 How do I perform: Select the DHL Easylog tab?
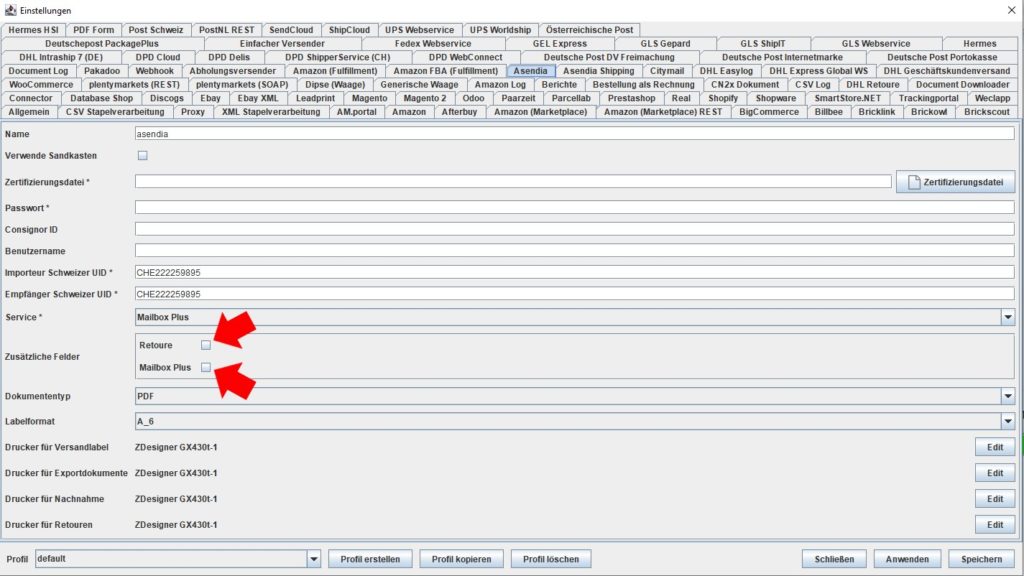tap(726, 71)
